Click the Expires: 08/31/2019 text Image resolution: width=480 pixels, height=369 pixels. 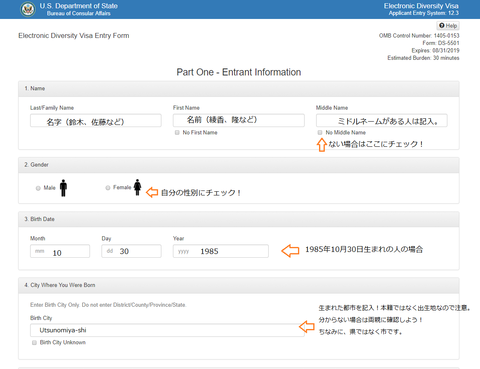435,51
